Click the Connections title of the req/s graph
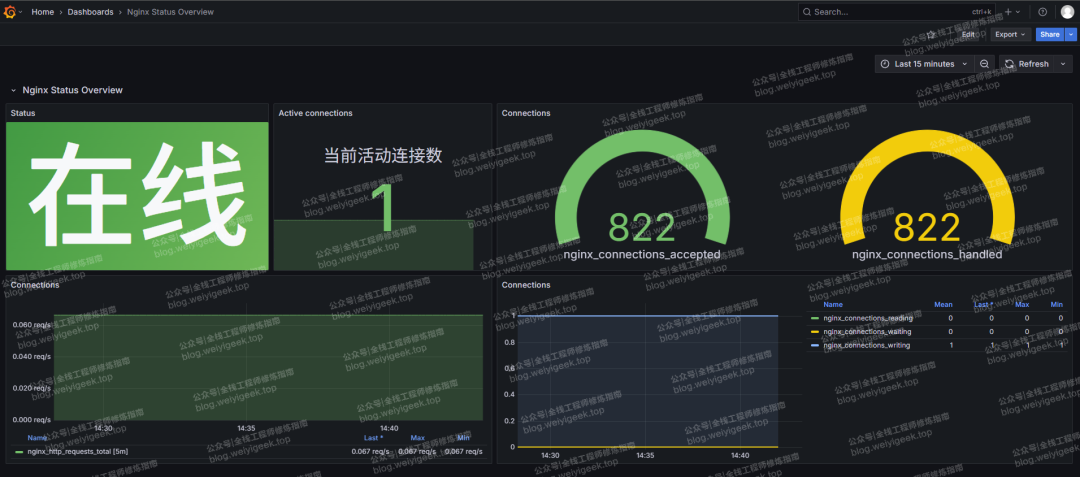This screenshot has height=477, width=1080. 34,285
